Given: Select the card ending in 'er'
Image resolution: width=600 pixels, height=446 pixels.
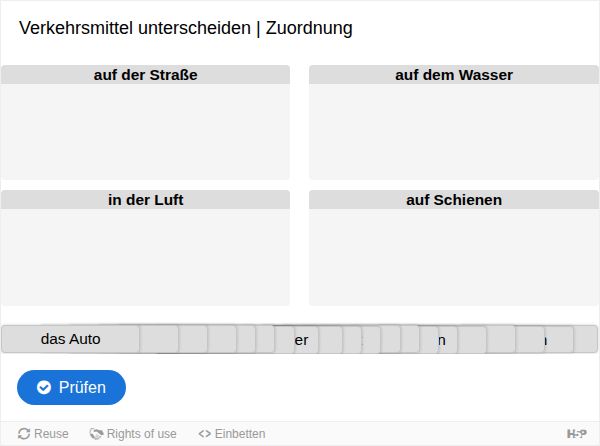Looking at the screenshot, I should point(305,340).
